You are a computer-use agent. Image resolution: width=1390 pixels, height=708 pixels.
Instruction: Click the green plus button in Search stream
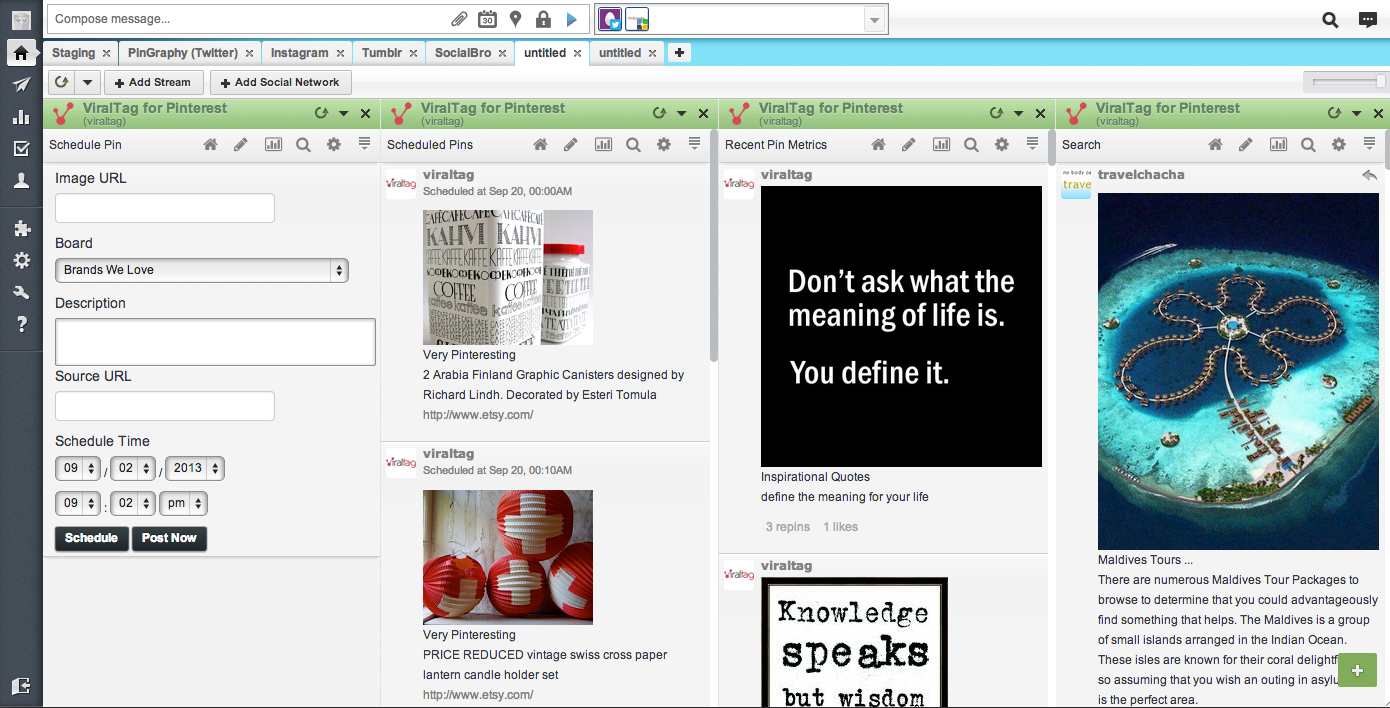[1357, 670]
